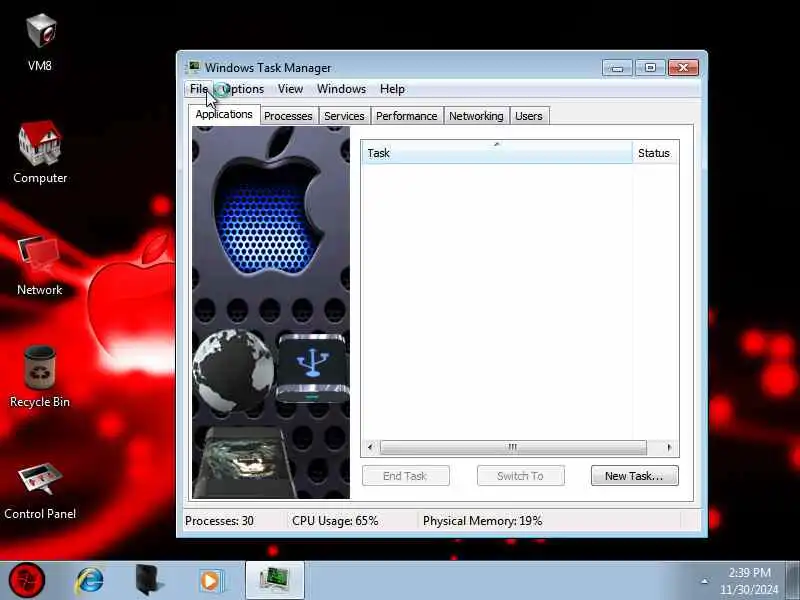Select the Network desktop icon

(40, 265)
